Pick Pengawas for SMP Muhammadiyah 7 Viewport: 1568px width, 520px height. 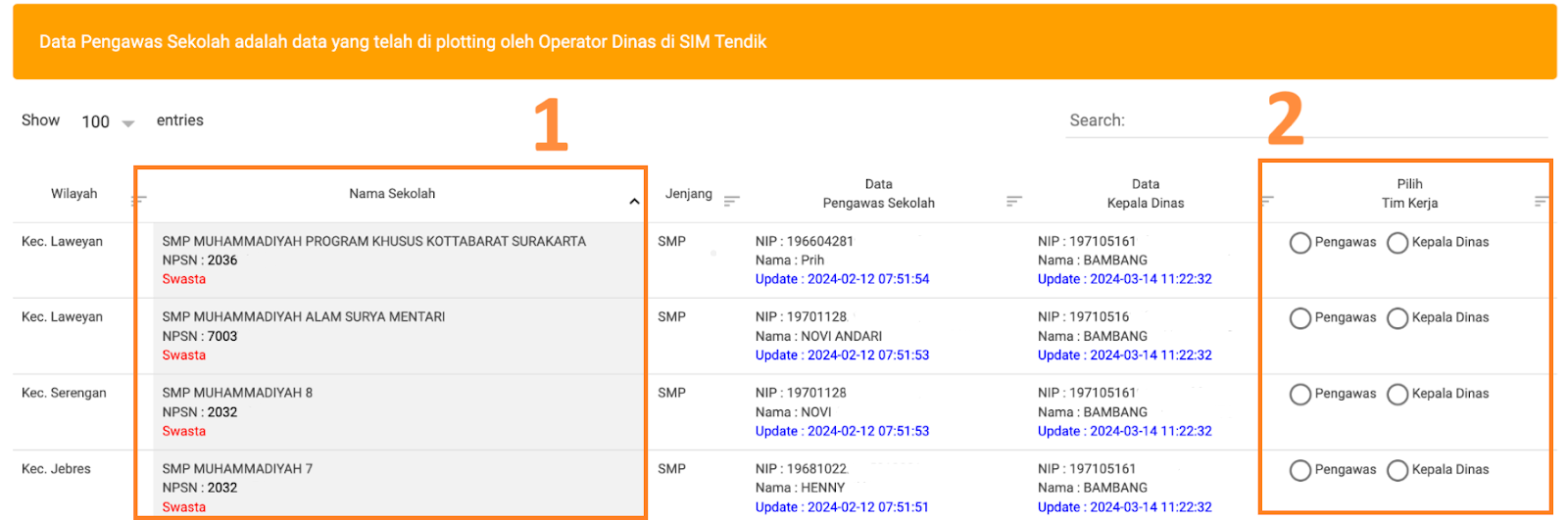pos(1300,470)
